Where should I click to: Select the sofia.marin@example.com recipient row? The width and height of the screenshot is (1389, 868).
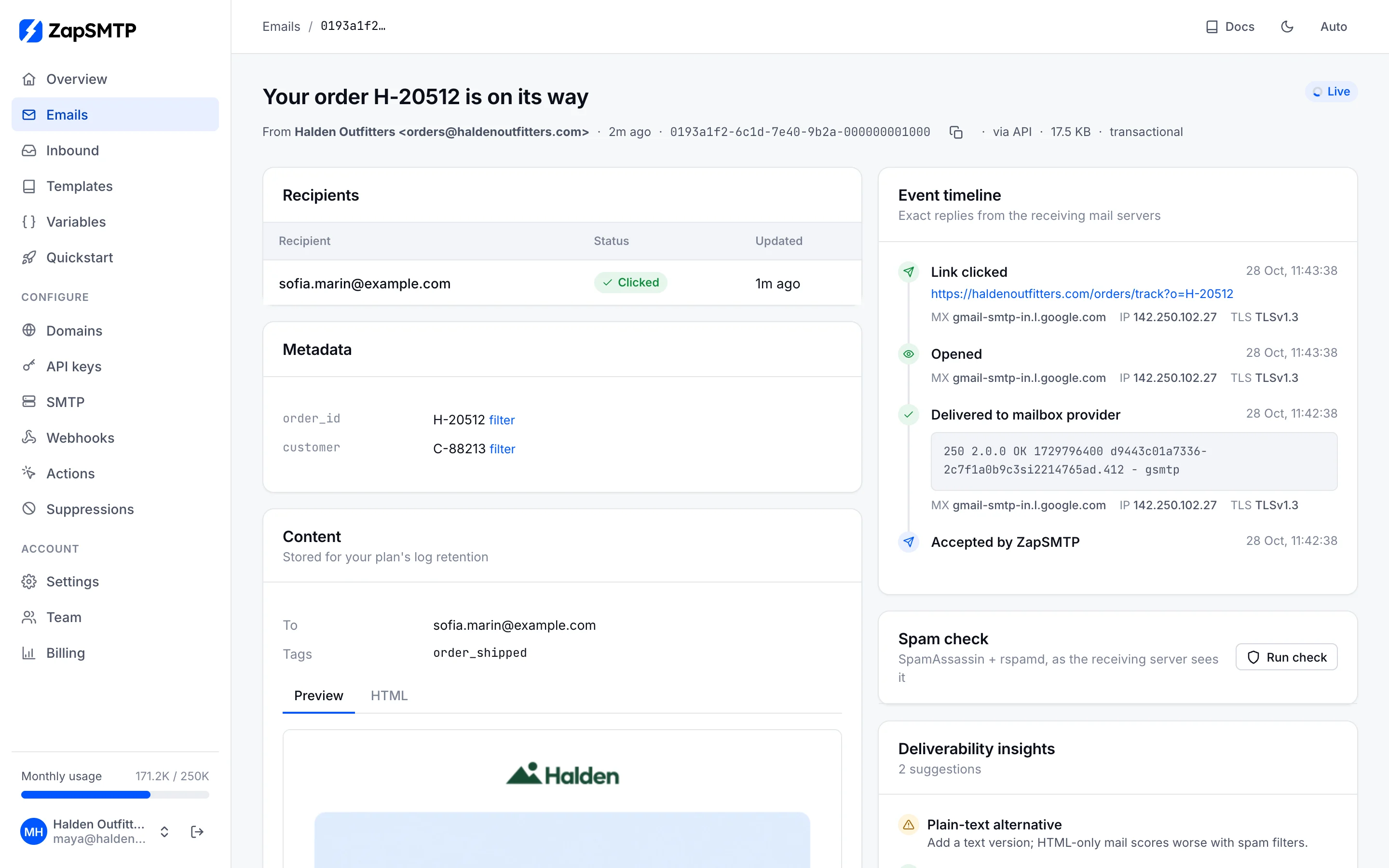click(x=562, y=283)
